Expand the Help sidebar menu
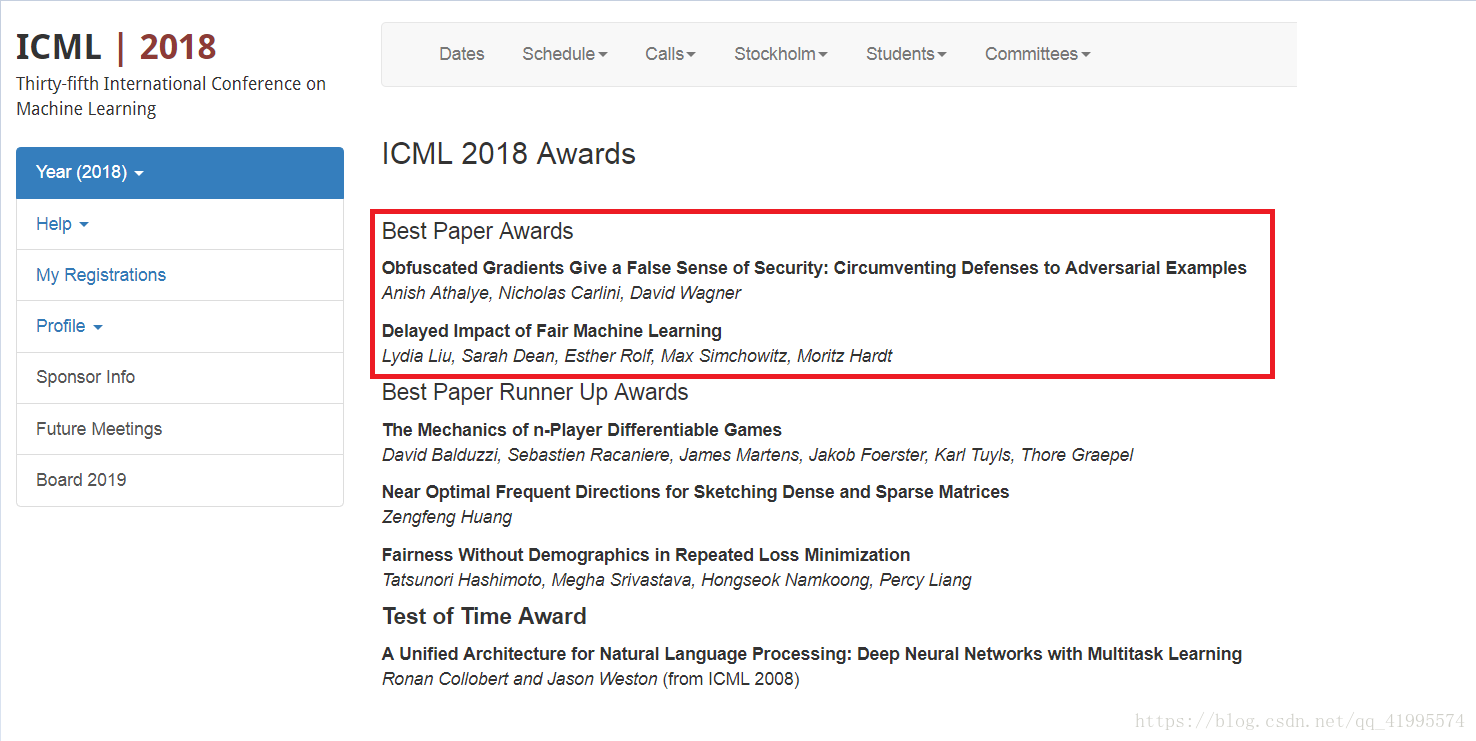This screenshot has width=1476, height=741. [x=180, y=224]
